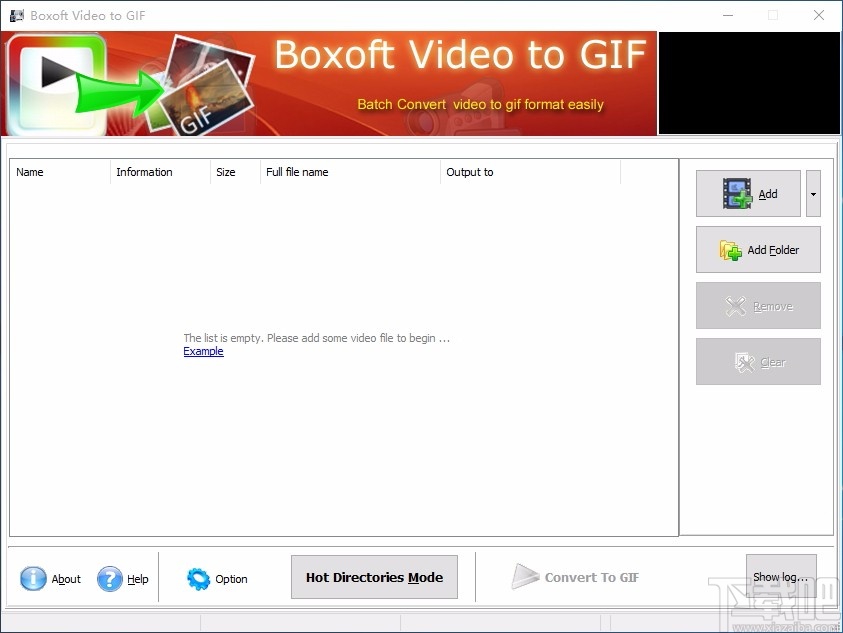Click the Add Folder button label
This screenshot has width=843, height=633.
(773, 250)
